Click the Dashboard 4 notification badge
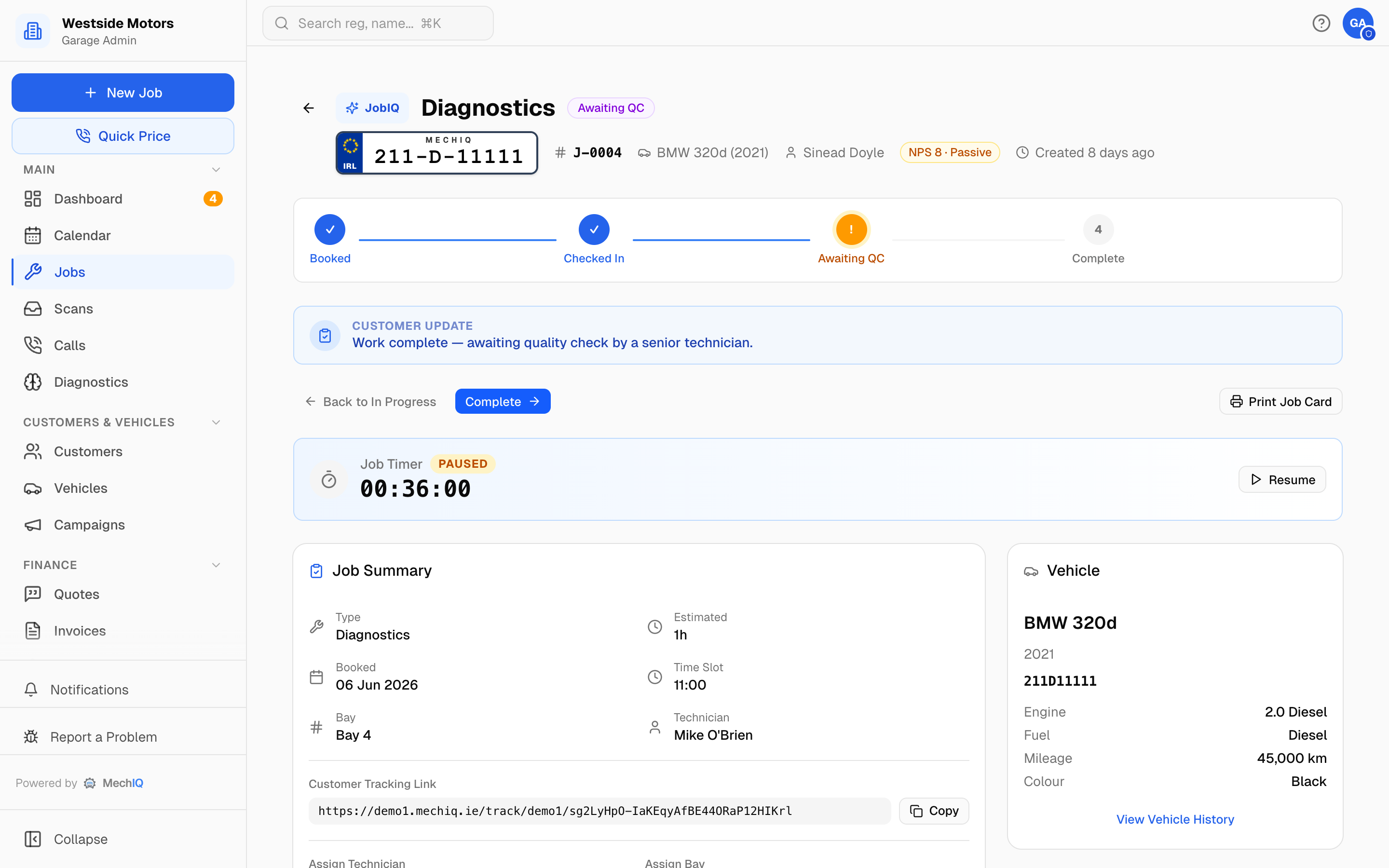 tap(213, 199)
